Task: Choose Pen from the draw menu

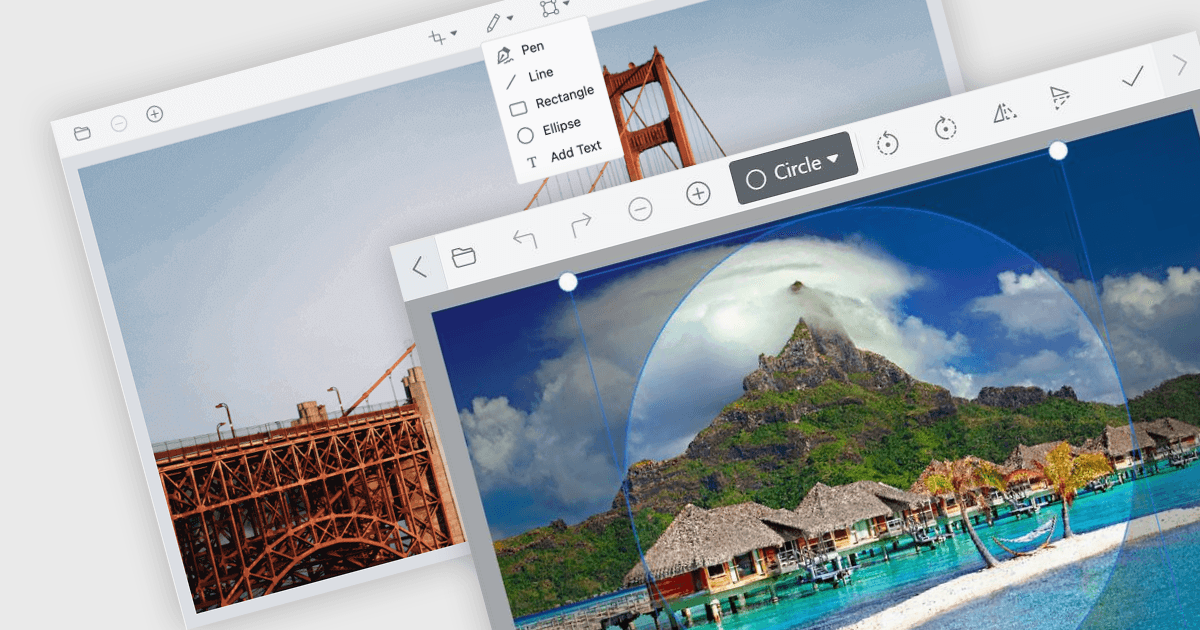Action: 522,51
